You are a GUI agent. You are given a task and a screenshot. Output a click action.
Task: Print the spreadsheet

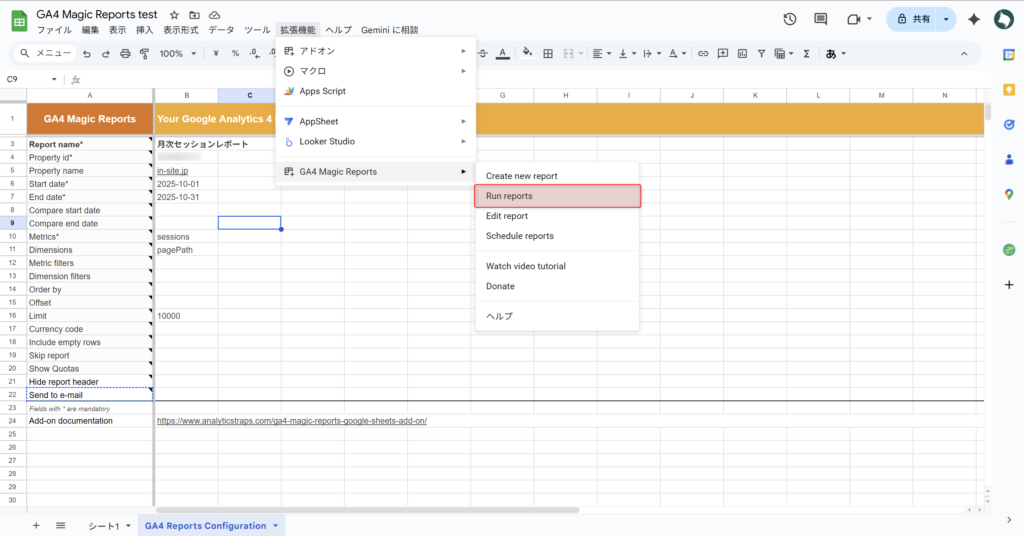[x=125, y=54]
